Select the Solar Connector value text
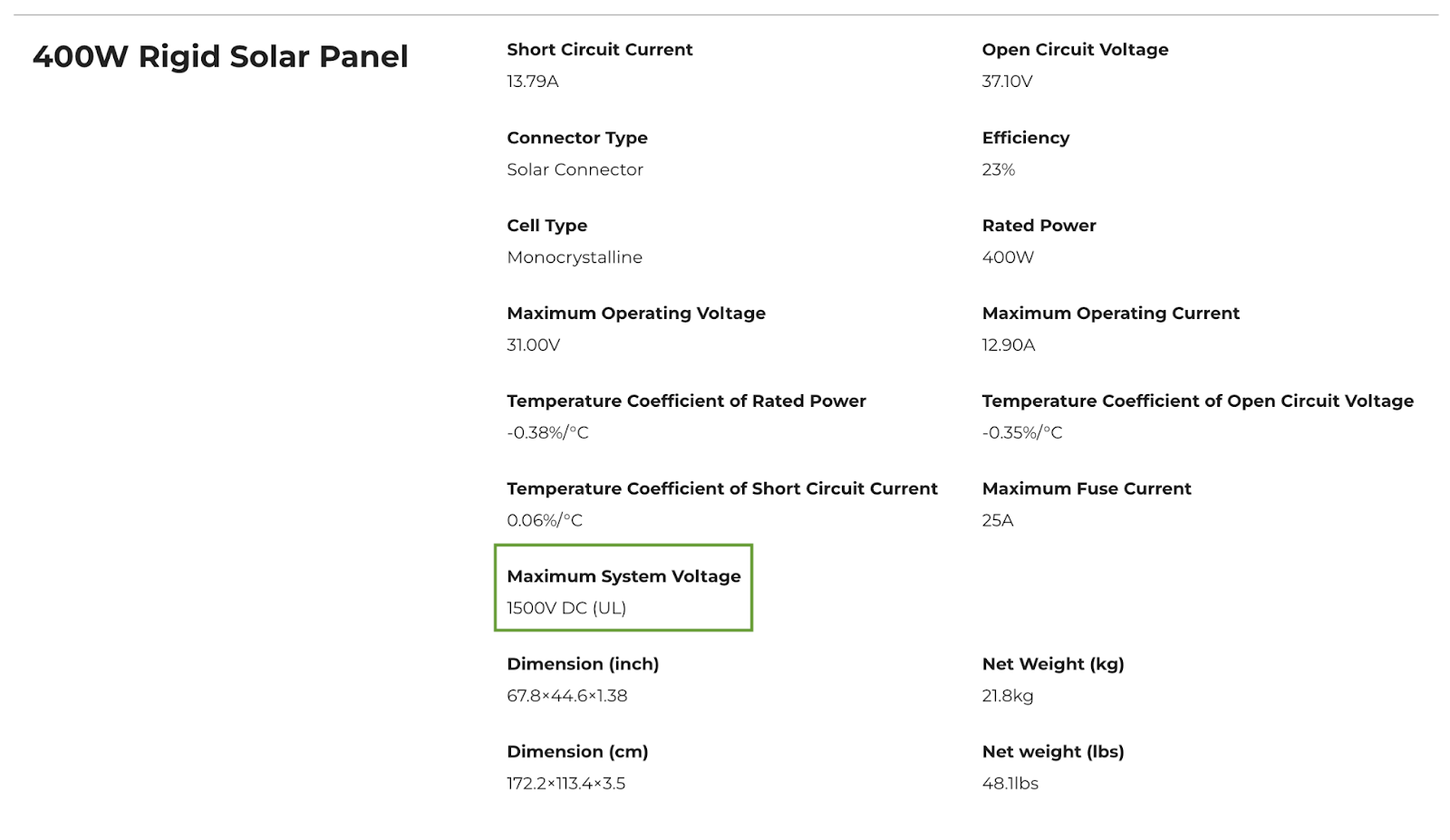1450x840 pixels. pos(575,169)
